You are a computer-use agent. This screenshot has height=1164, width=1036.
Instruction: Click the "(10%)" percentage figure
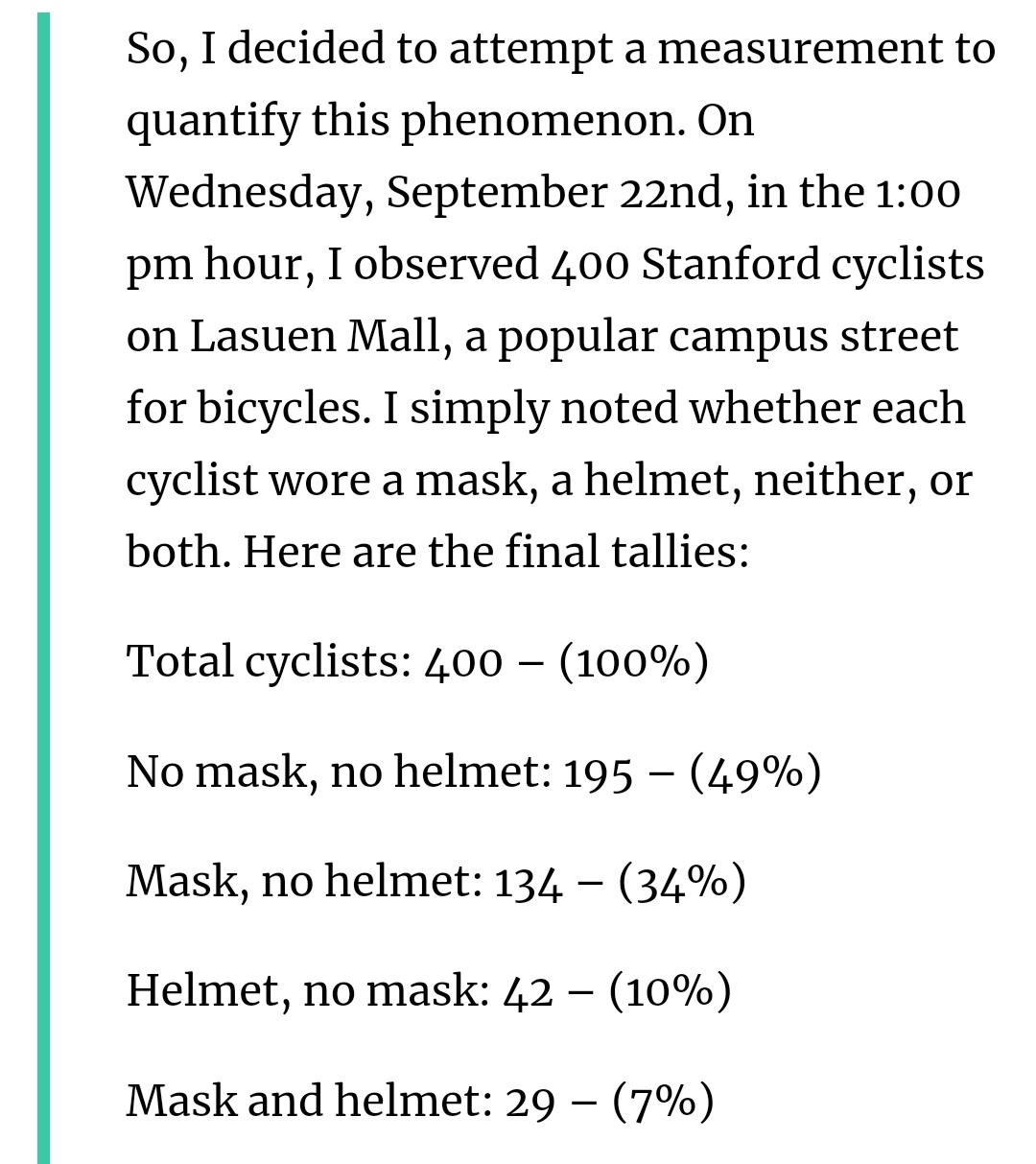coord(671,989)
